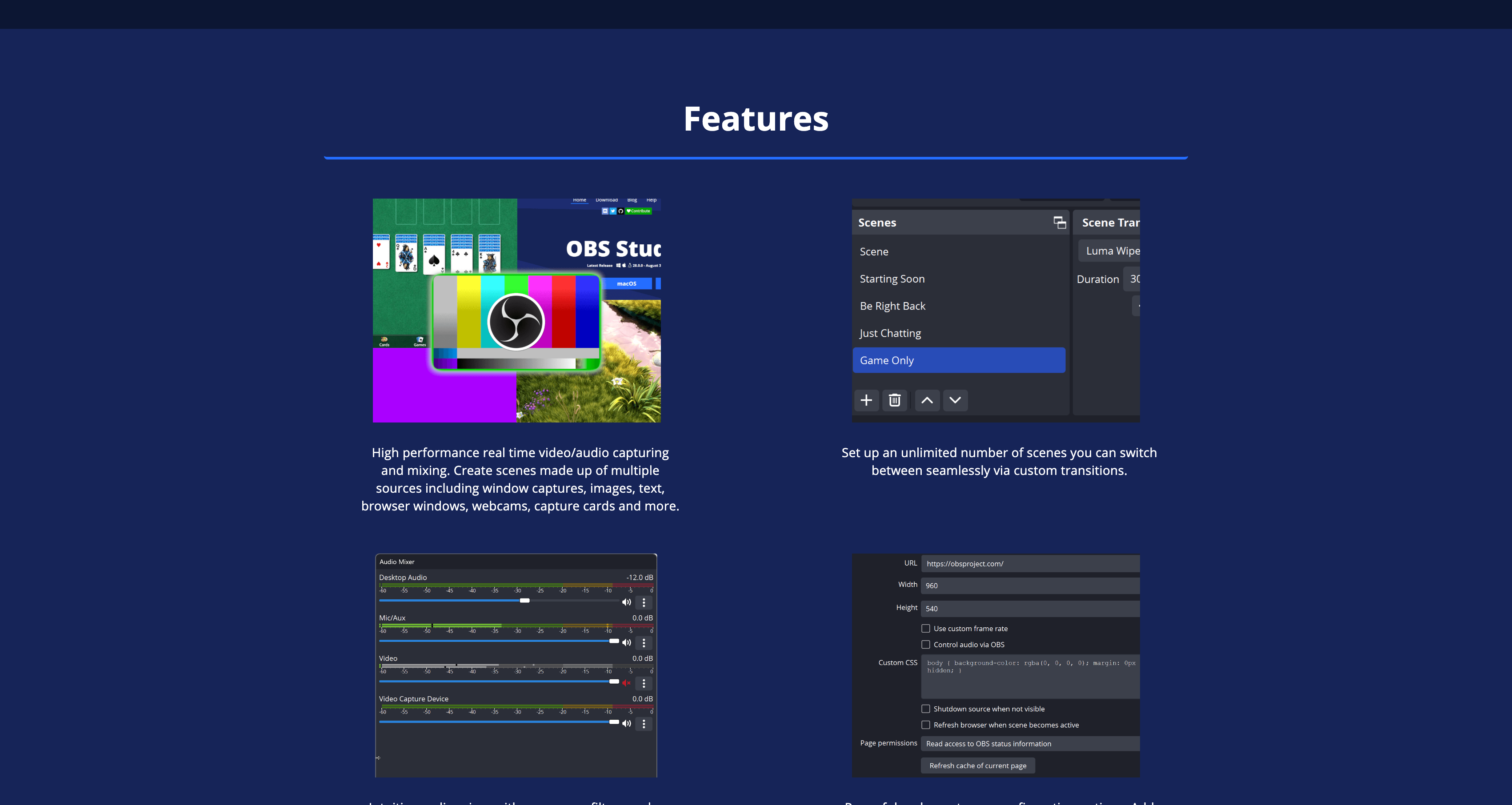Select the Game Only scene
Viewport: 1512px width, 805px height.
[x=959, y=360]
